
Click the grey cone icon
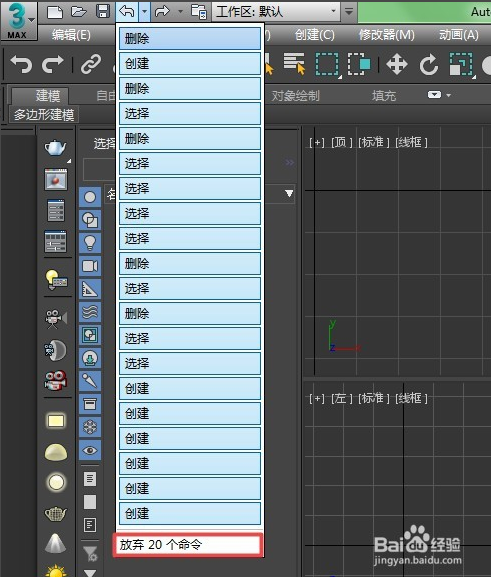pos(56,544)
